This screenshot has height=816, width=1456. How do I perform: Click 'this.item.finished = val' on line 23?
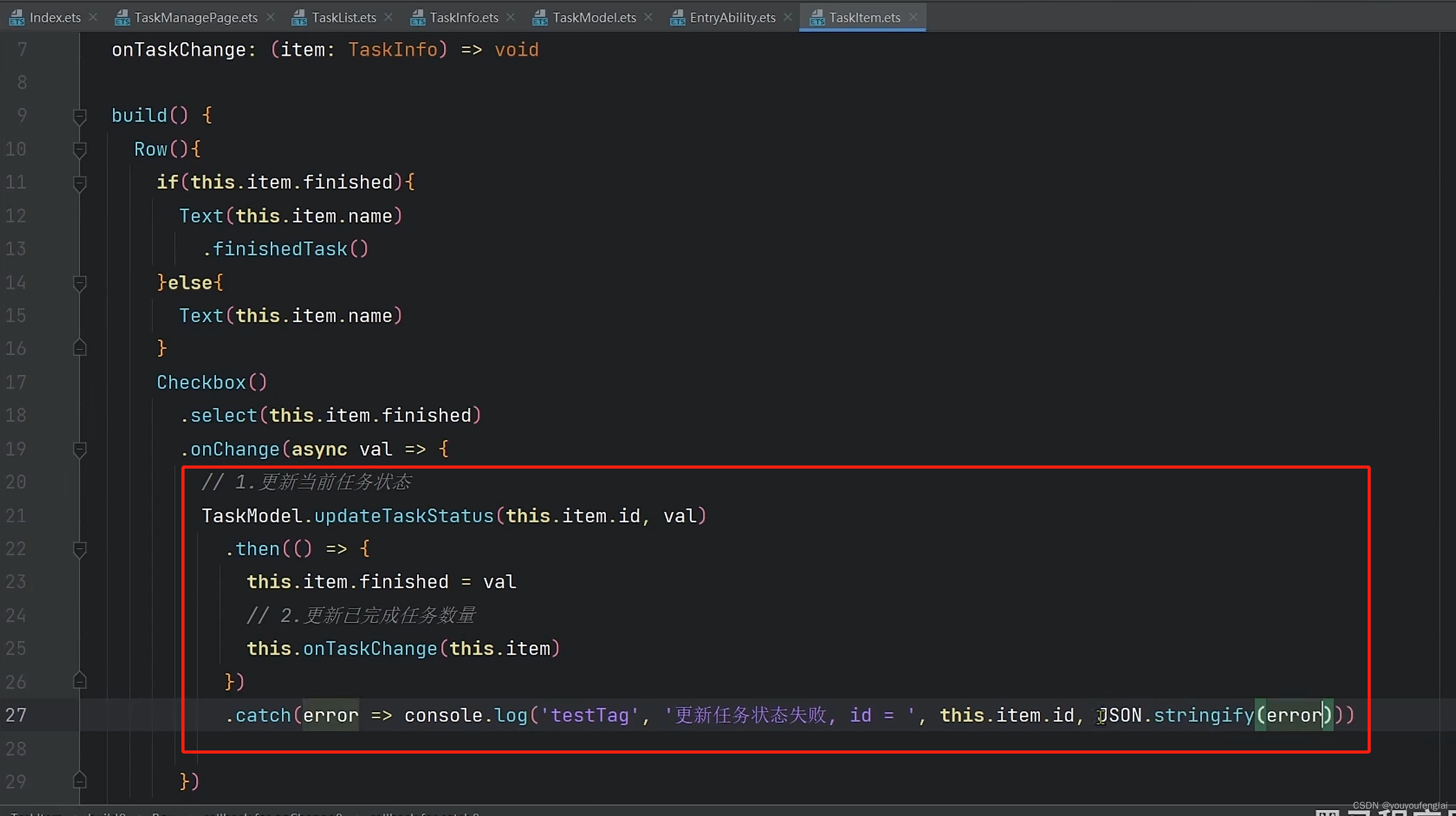[x=382, y=582]
